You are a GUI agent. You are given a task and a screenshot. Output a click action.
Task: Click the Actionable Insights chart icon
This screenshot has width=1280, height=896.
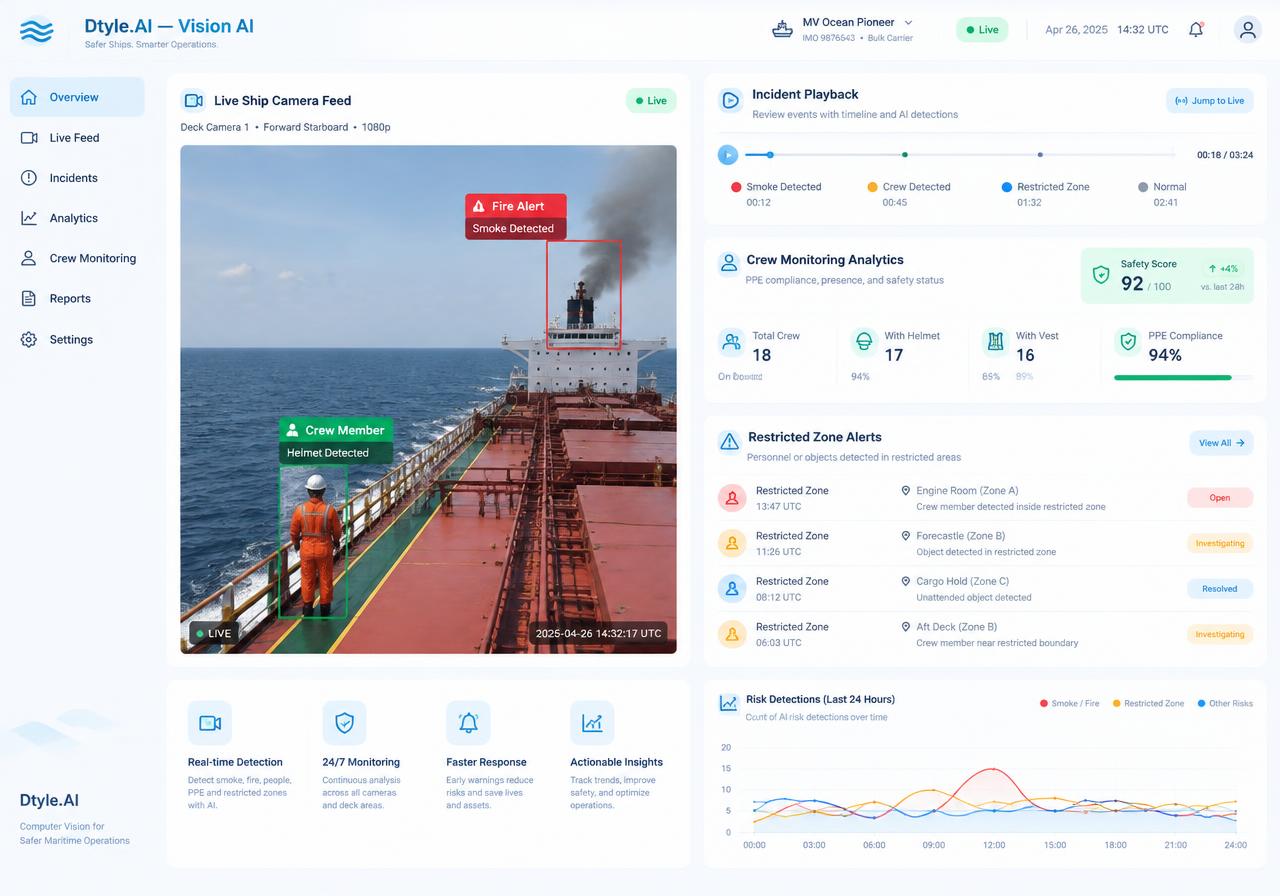pyautogui.click(x=592, y=723)
